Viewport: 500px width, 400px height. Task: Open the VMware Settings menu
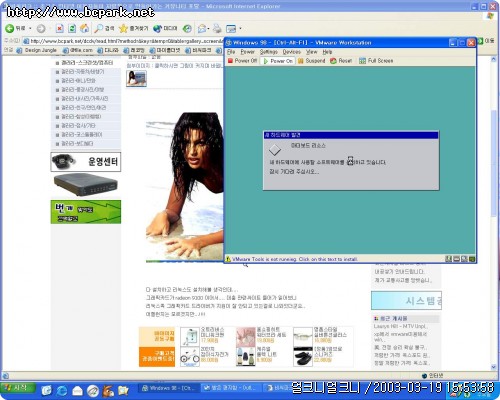[269, 52]
